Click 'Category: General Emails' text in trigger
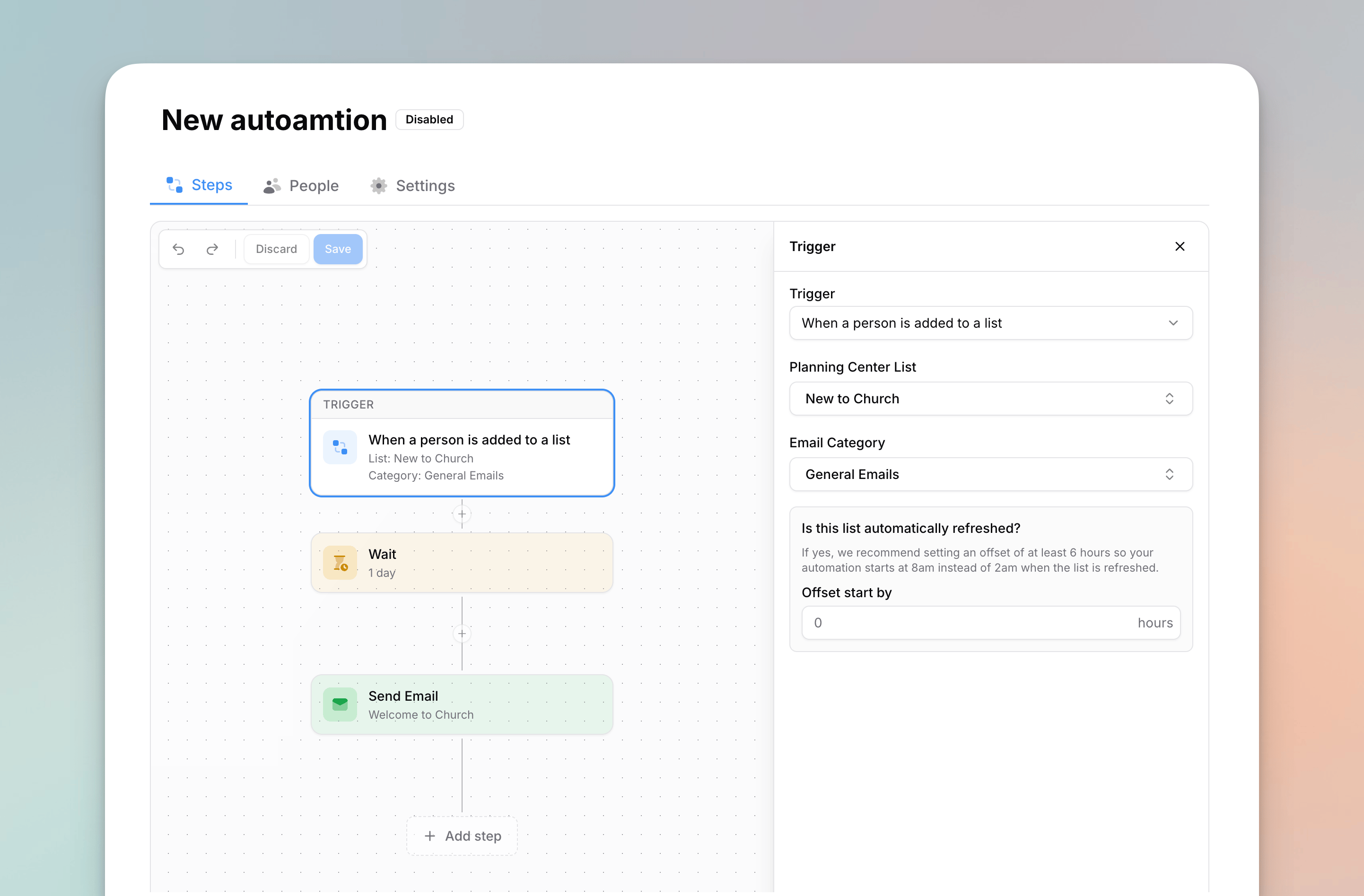Viewport: 1364px width, 896px height. click(436, 476)
